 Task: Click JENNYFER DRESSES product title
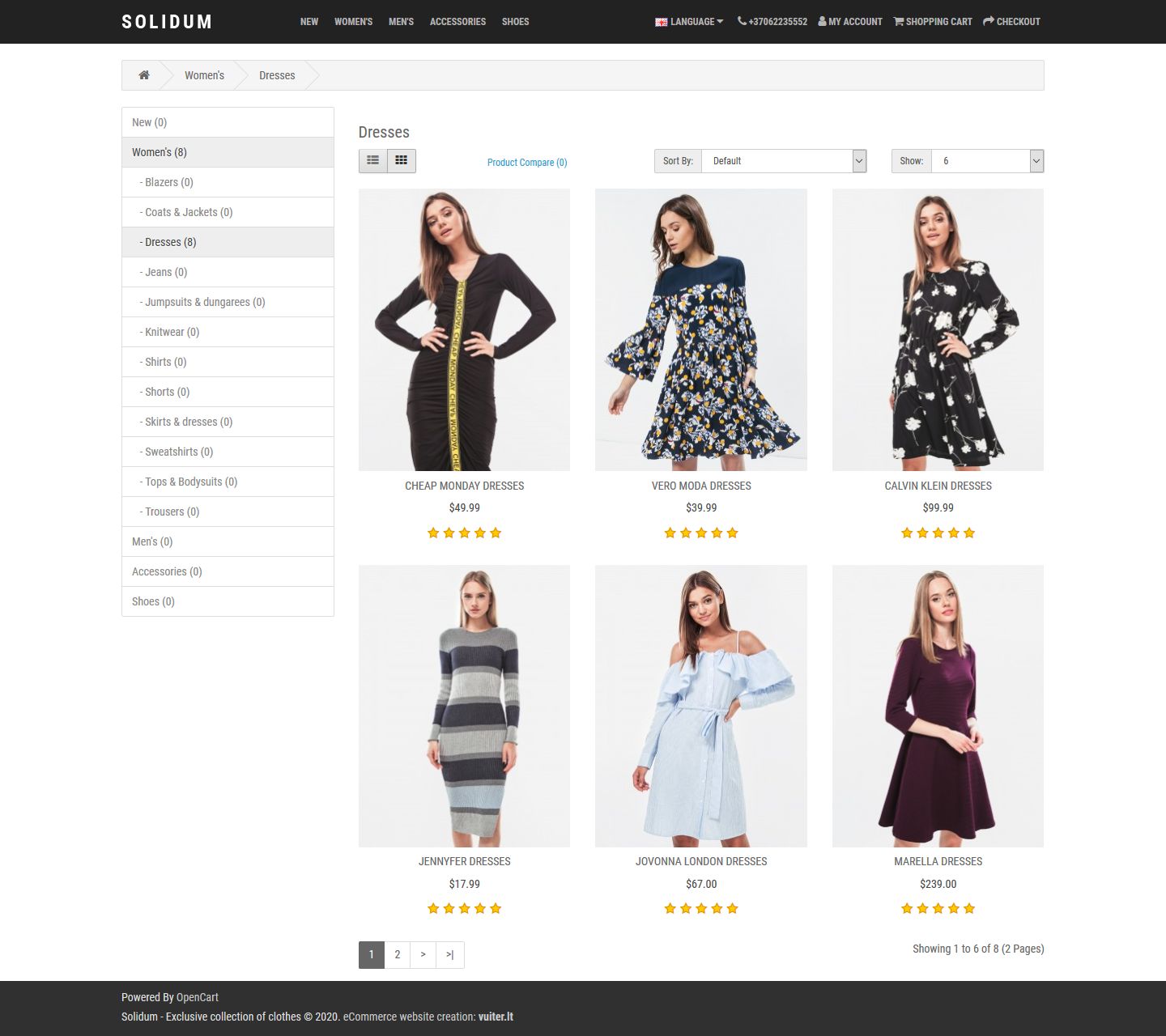(x=465, y=861)
